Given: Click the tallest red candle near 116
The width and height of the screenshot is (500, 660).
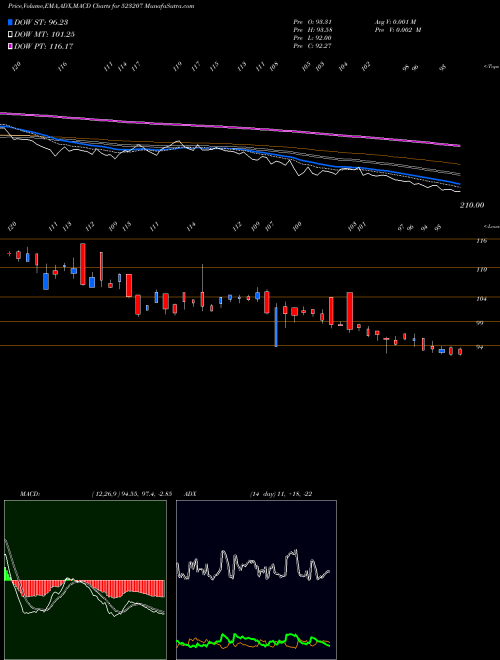Looking at the screenshot, I should pyautogui.click(x=82, y=264).
